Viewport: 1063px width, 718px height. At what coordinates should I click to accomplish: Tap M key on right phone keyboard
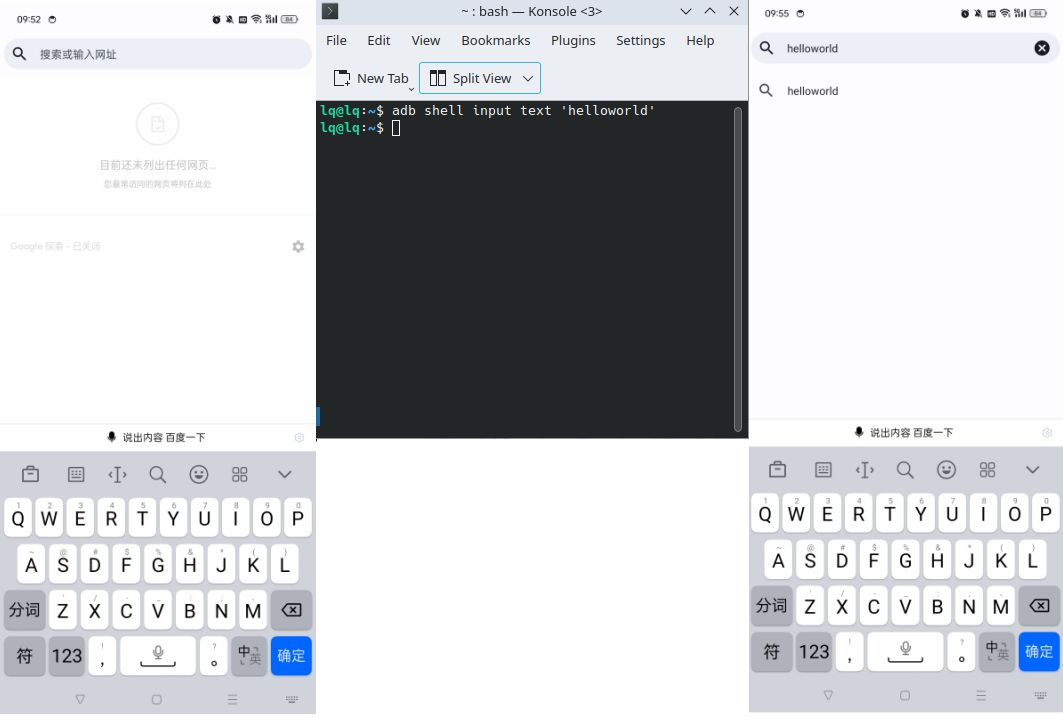[1001, 605]
